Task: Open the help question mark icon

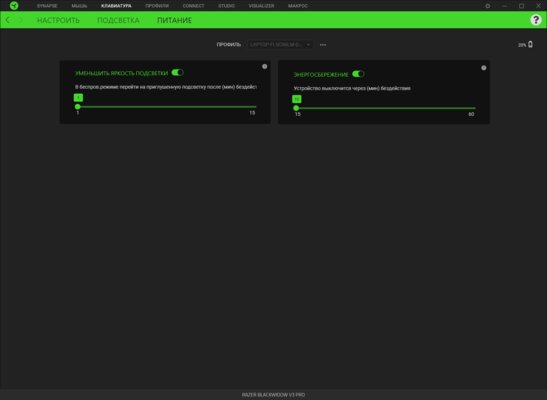Action: (x=535, y=20)
